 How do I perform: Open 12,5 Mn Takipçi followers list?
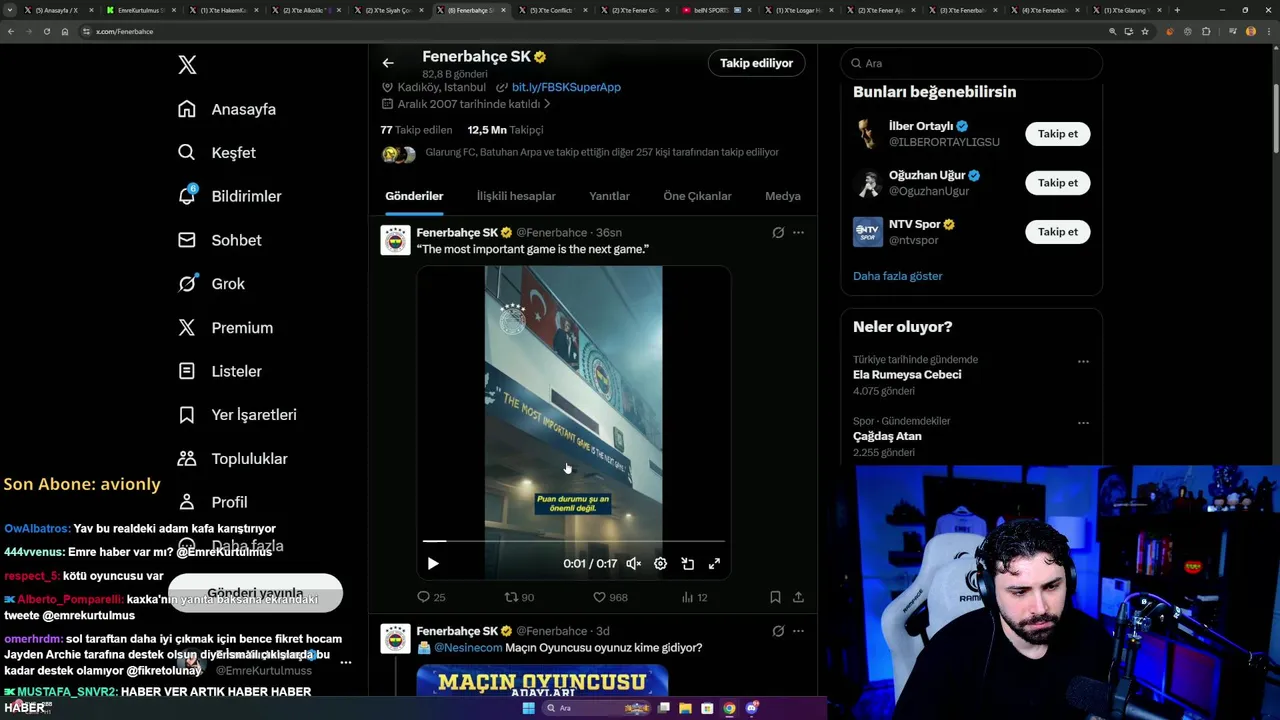505,130
